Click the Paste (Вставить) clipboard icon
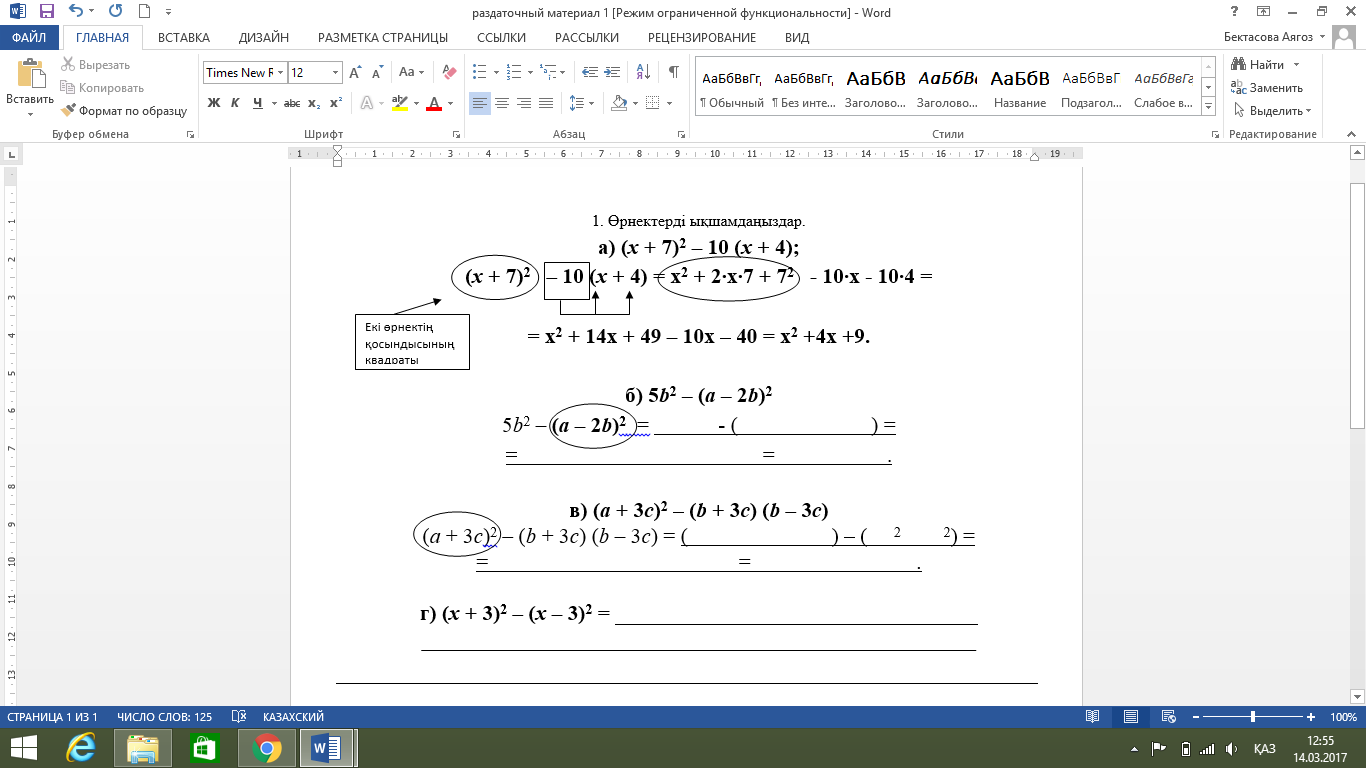The height and width of the screenshot is (768, 1366). click(x=30, y=75)
